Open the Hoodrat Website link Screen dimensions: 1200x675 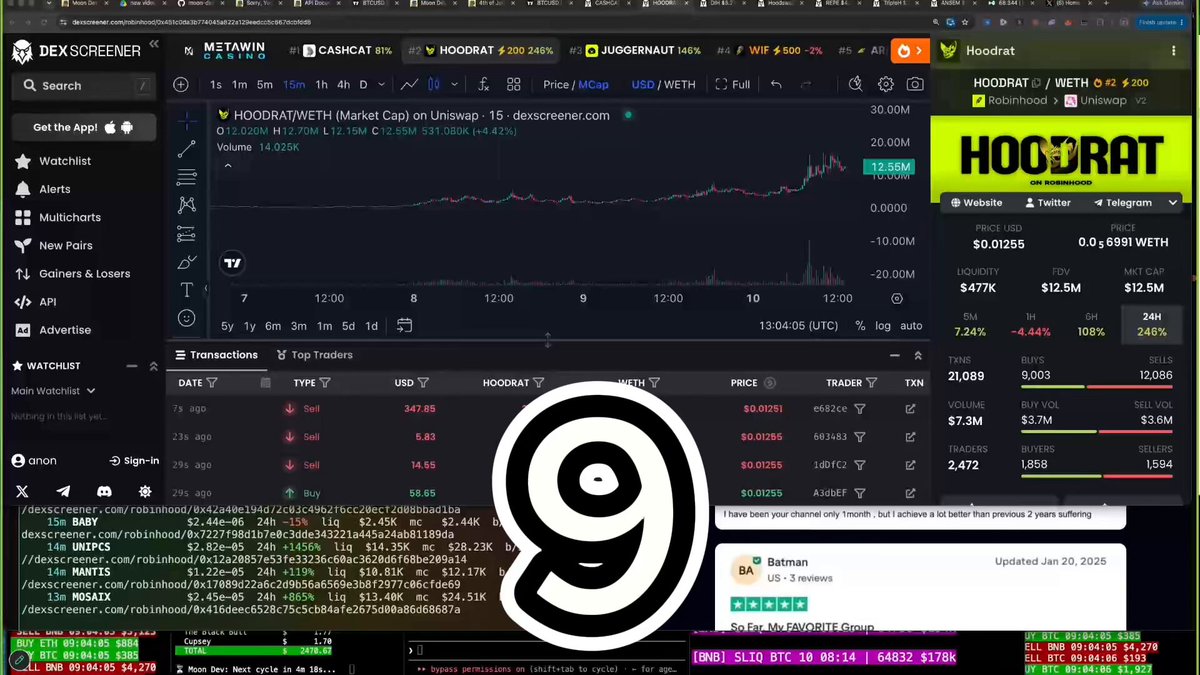point(976,203)
